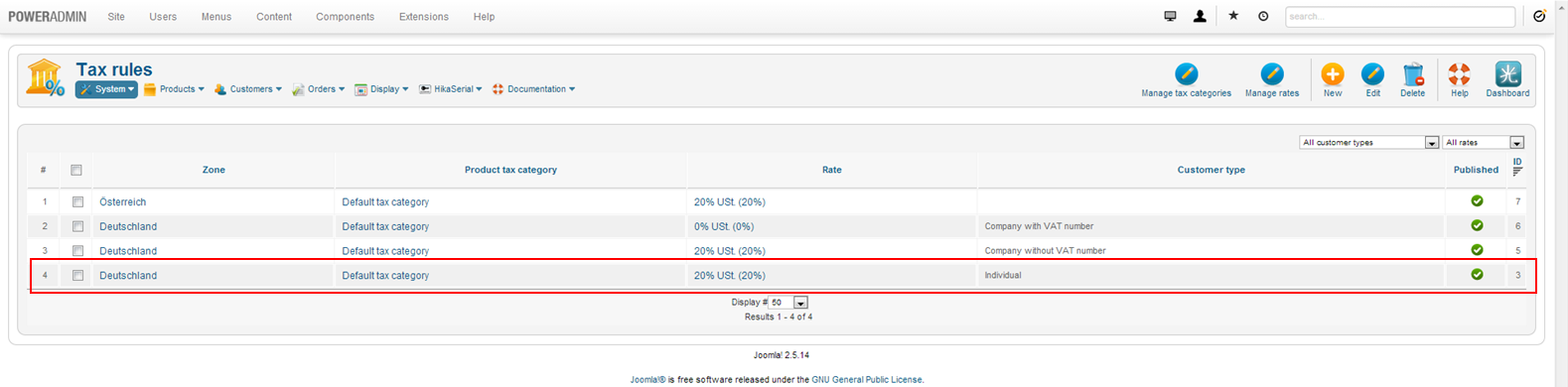Sort by Rate column header
This screenshot has width=1568, height=387.
tap(832, 170)
